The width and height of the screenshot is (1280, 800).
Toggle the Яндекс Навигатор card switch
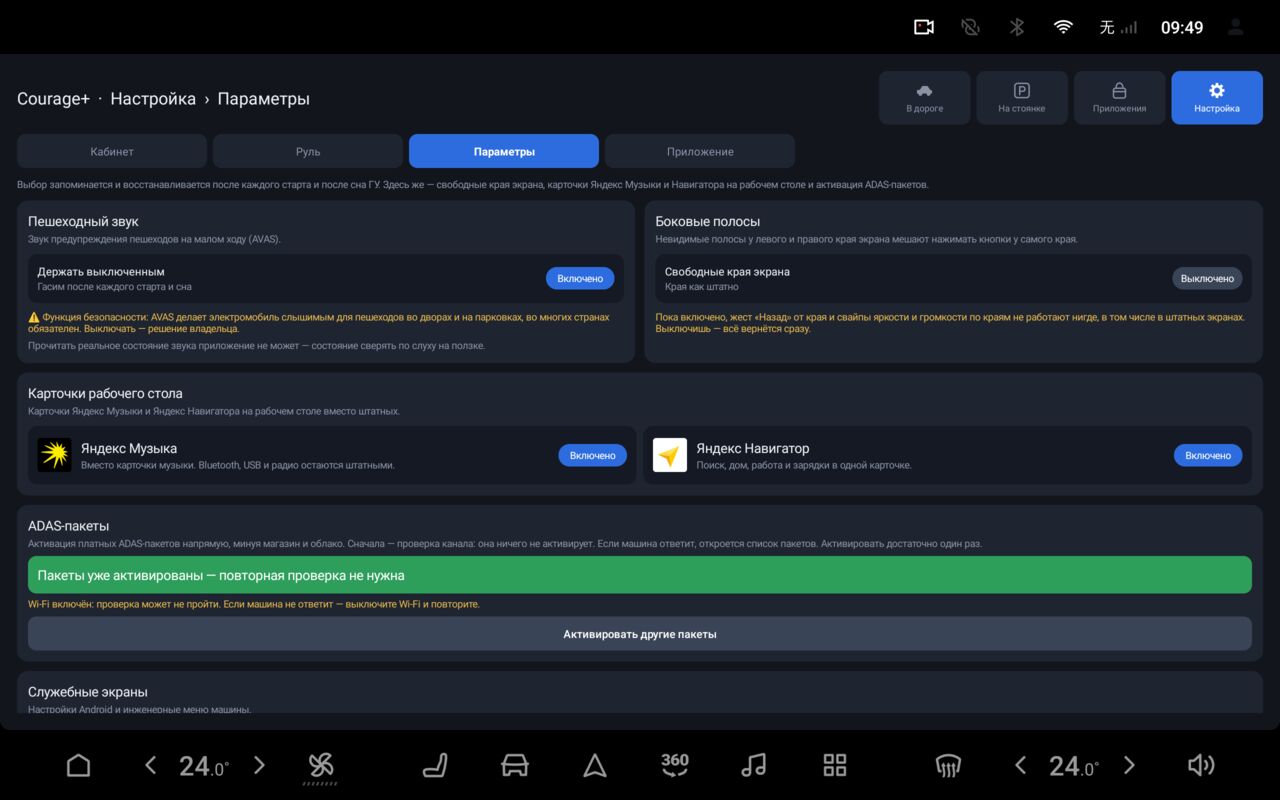(x=1208, y=455)
